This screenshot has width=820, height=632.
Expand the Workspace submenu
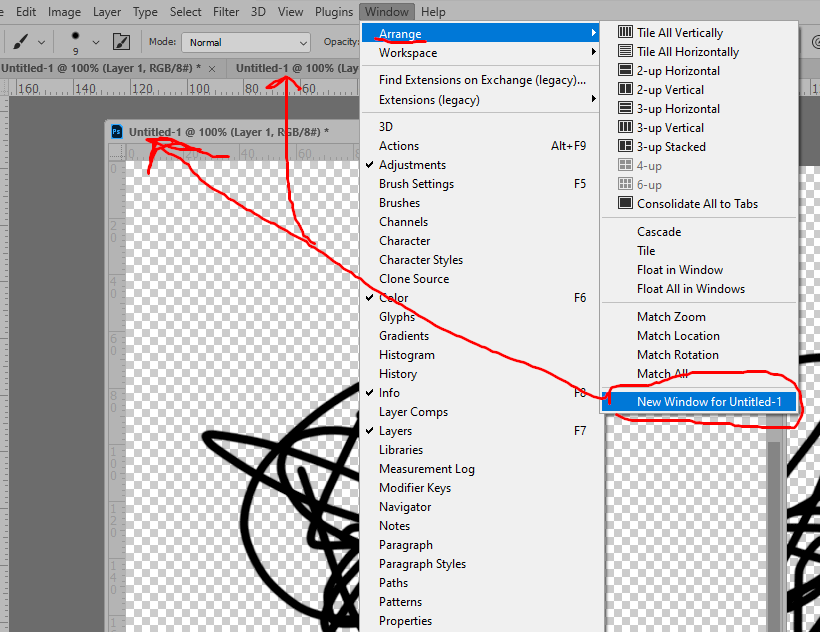click(480, 53)
